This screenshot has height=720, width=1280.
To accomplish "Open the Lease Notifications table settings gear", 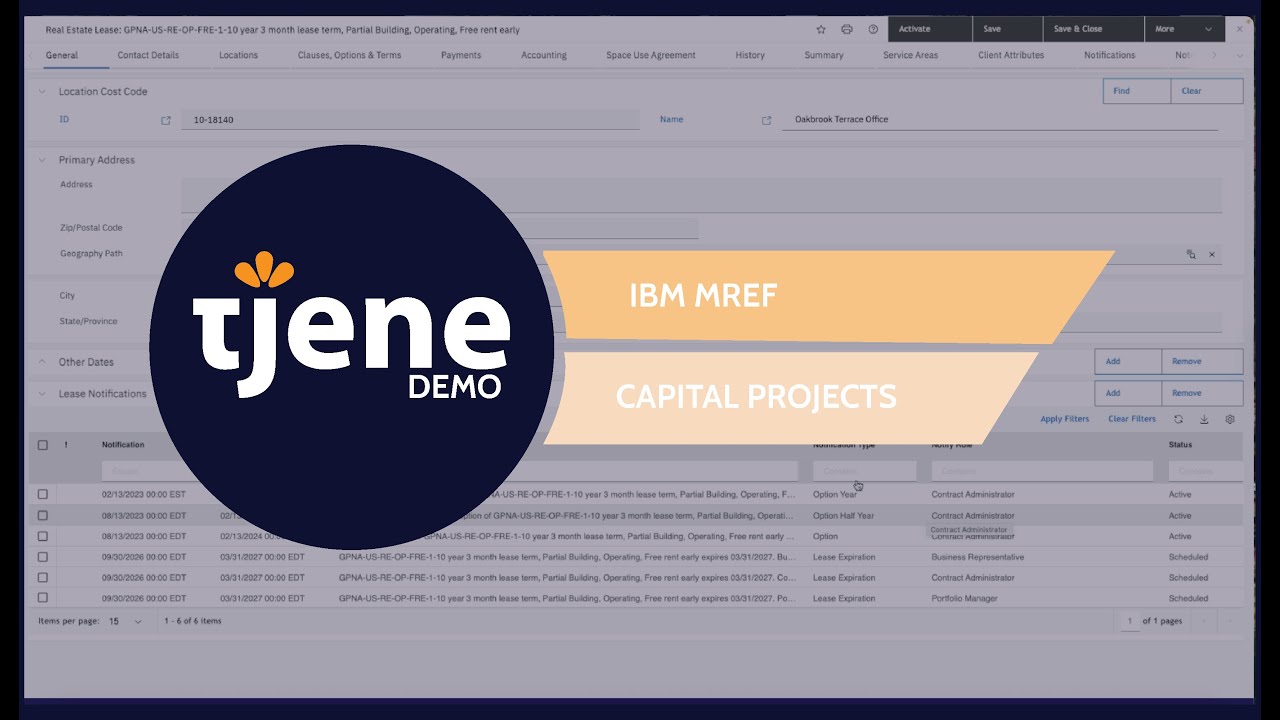I will pyautogui.click(x=1230, y=419).
